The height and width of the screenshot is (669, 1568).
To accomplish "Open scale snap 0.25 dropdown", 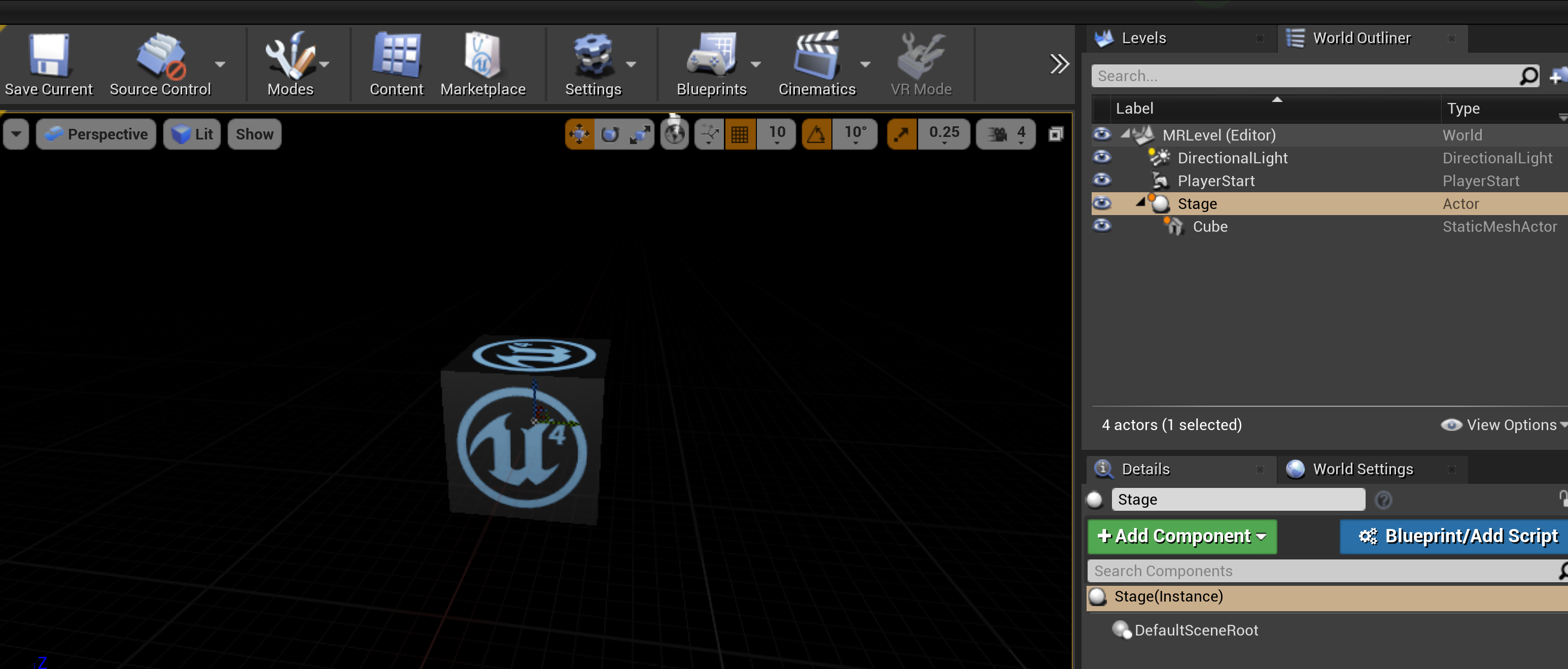I will pos(944,134).
